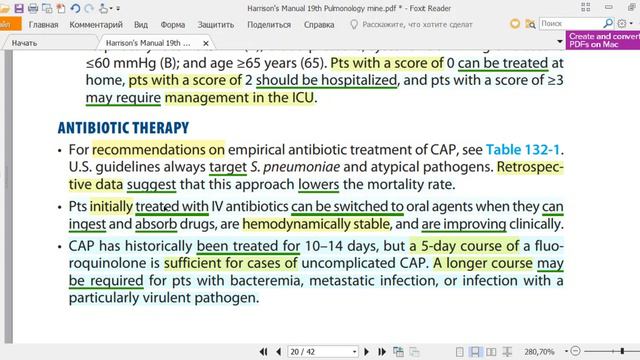Save the PDF with the floppy icon
Screen dimensions: 640x360
click(x=19, y=8)
